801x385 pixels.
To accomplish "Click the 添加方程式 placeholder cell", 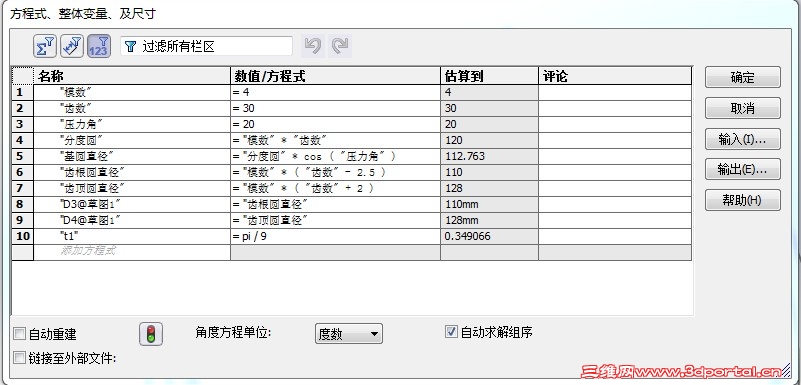I will (132, 252).
